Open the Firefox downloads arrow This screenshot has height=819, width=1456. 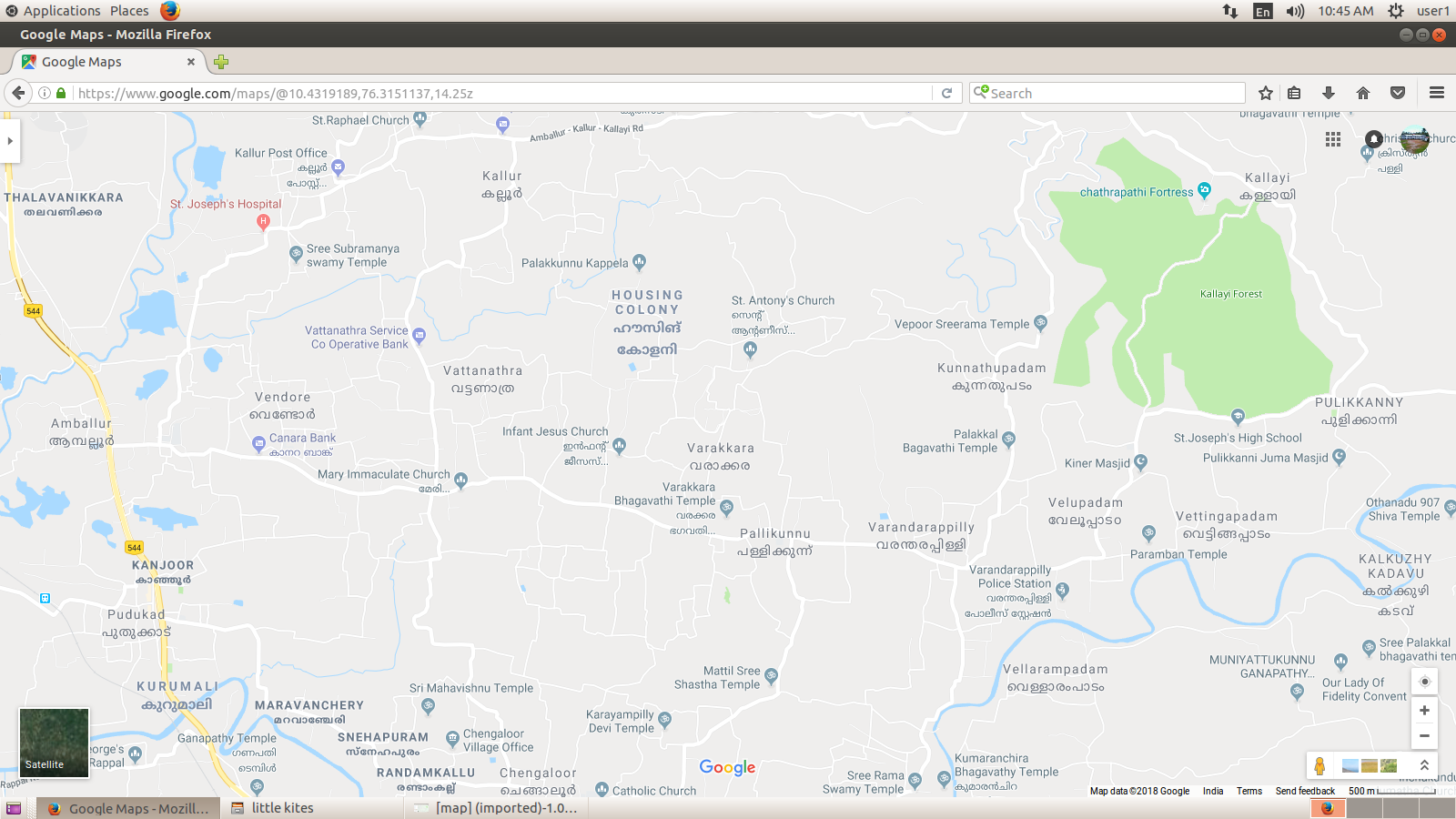pyautogui.click(x=1328, y=93)
